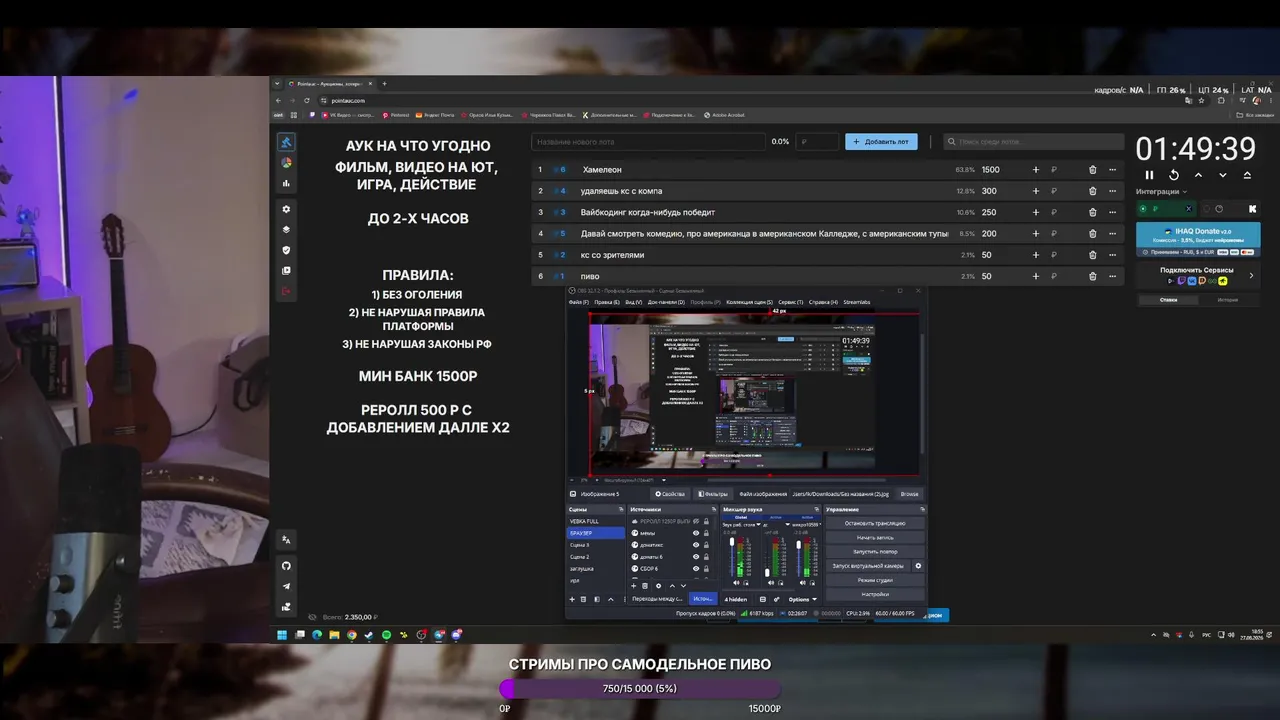
Task: Toggle the lock on the 'донатикс' source
Action: (x=706, y=545)
